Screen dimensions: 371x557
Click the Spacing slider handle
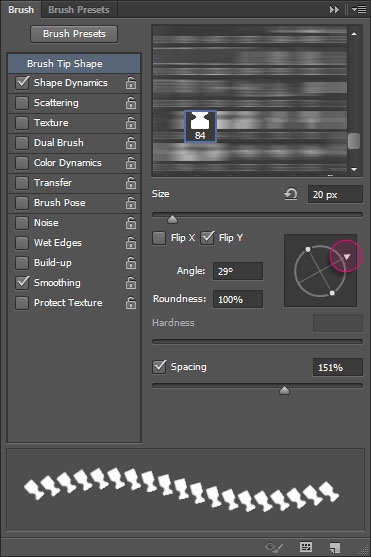[x=284, y=391]
